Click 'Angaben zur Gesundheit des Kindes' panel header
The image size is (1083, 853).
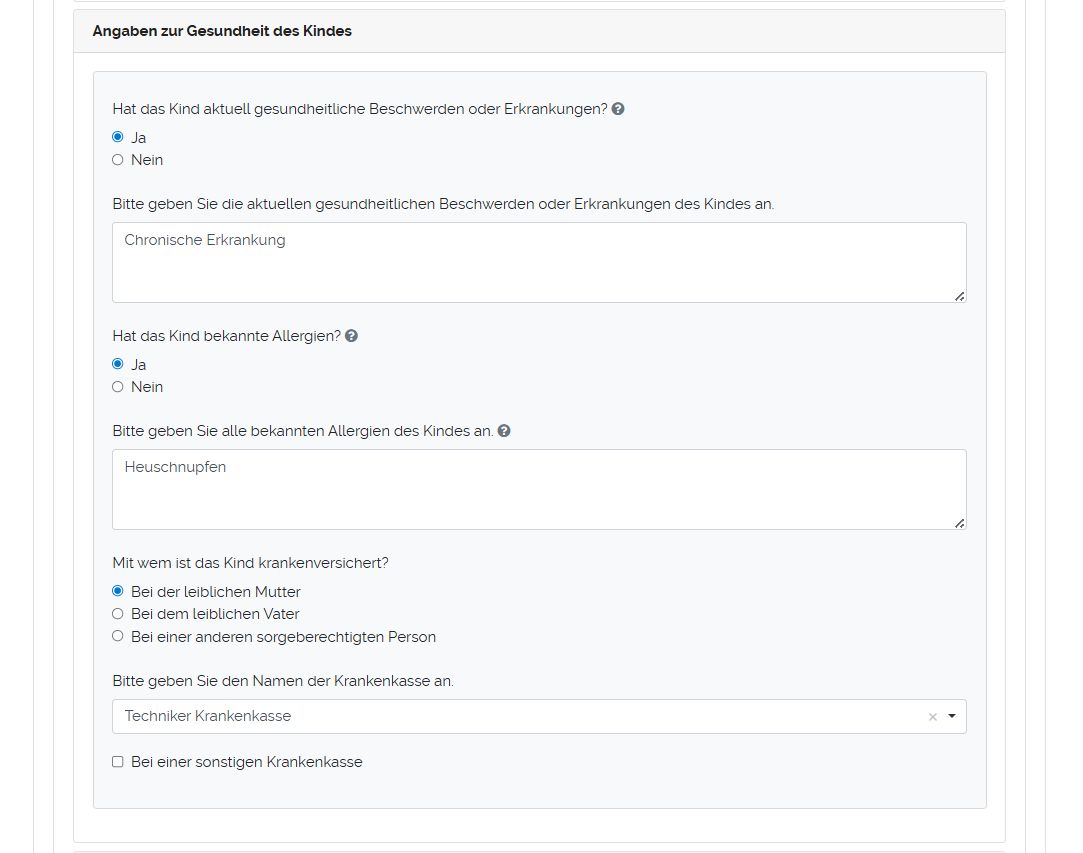point(222,31)
